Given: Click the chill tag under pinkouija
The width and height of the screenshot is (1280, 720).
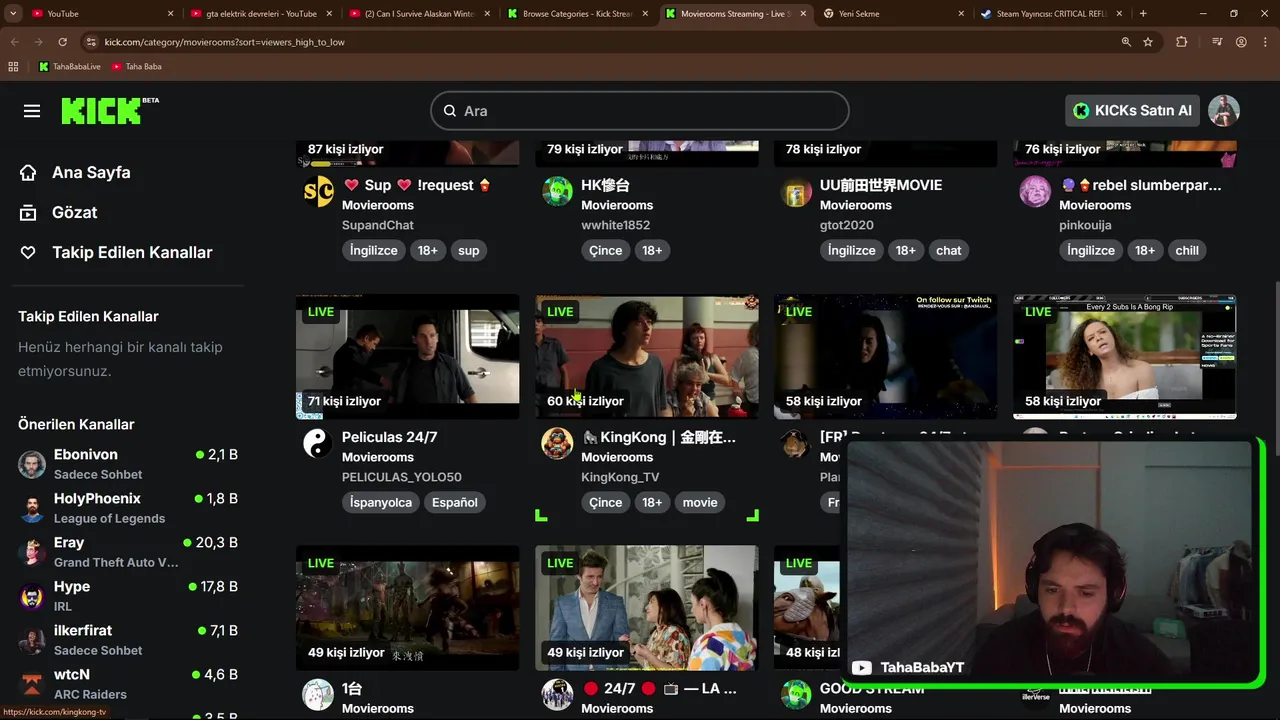Looking at the screenshot, I should (x=1187, y=250).
